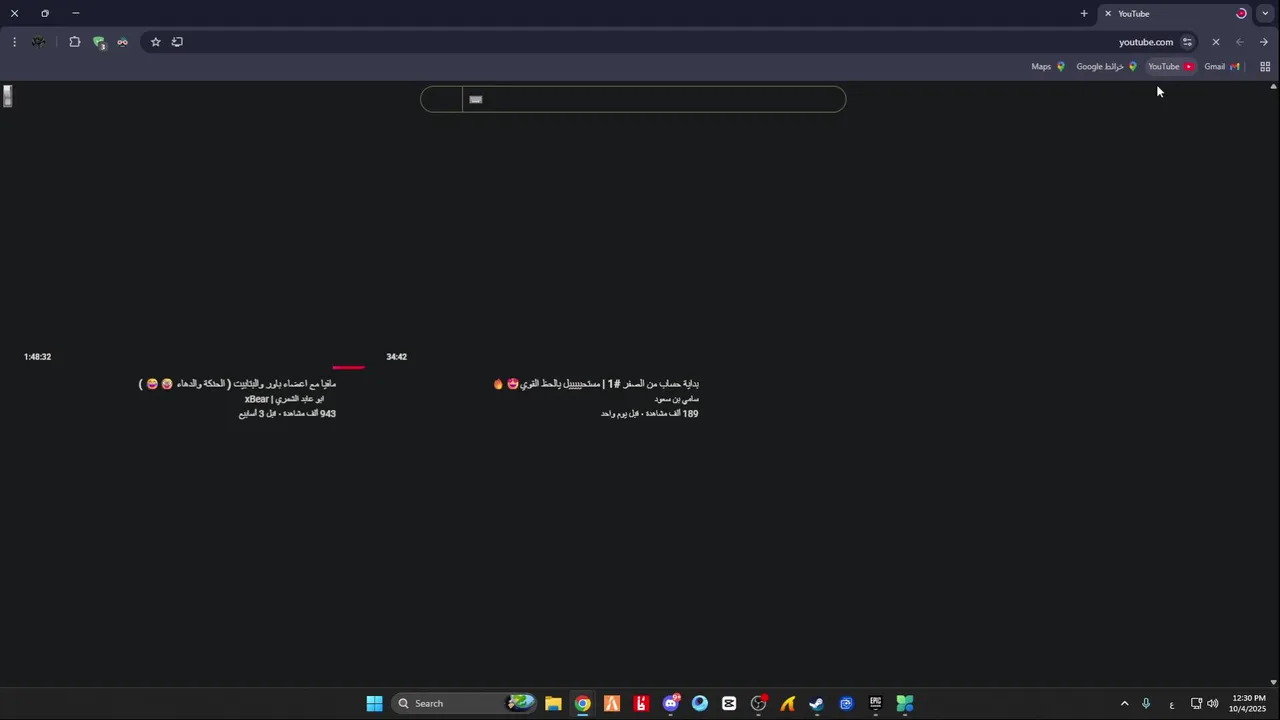Open the CapCut taskbar icon
This screenshot has width=1280, height=720.
pyautogui.click(x=729, y=703)
